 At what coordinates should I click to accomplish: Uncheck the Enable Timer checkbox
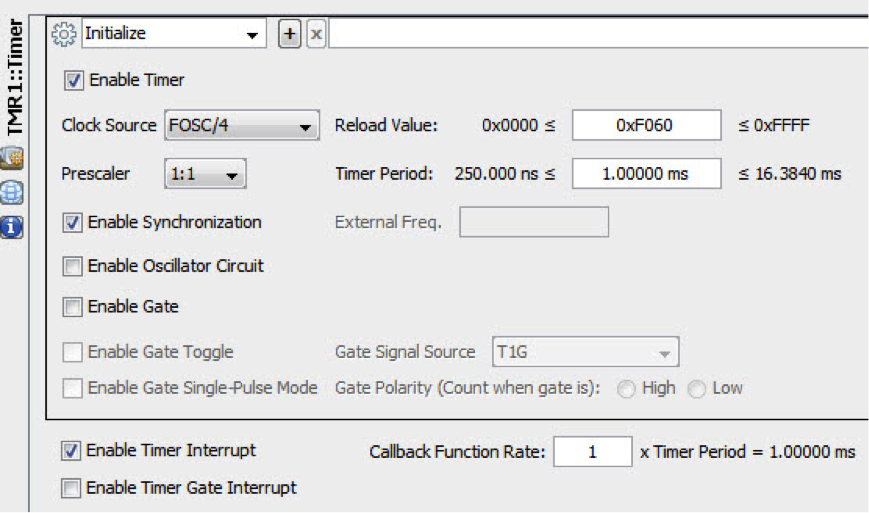pyautogui.click(x=73, y=80)
